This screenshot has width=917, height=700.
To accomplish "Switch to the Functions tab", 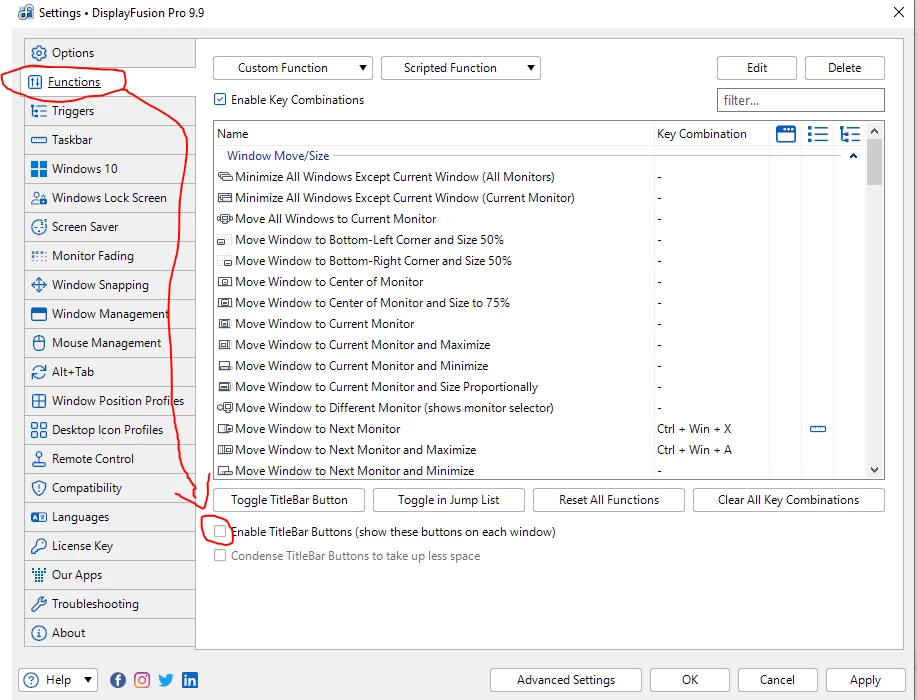I will [74, 82].
